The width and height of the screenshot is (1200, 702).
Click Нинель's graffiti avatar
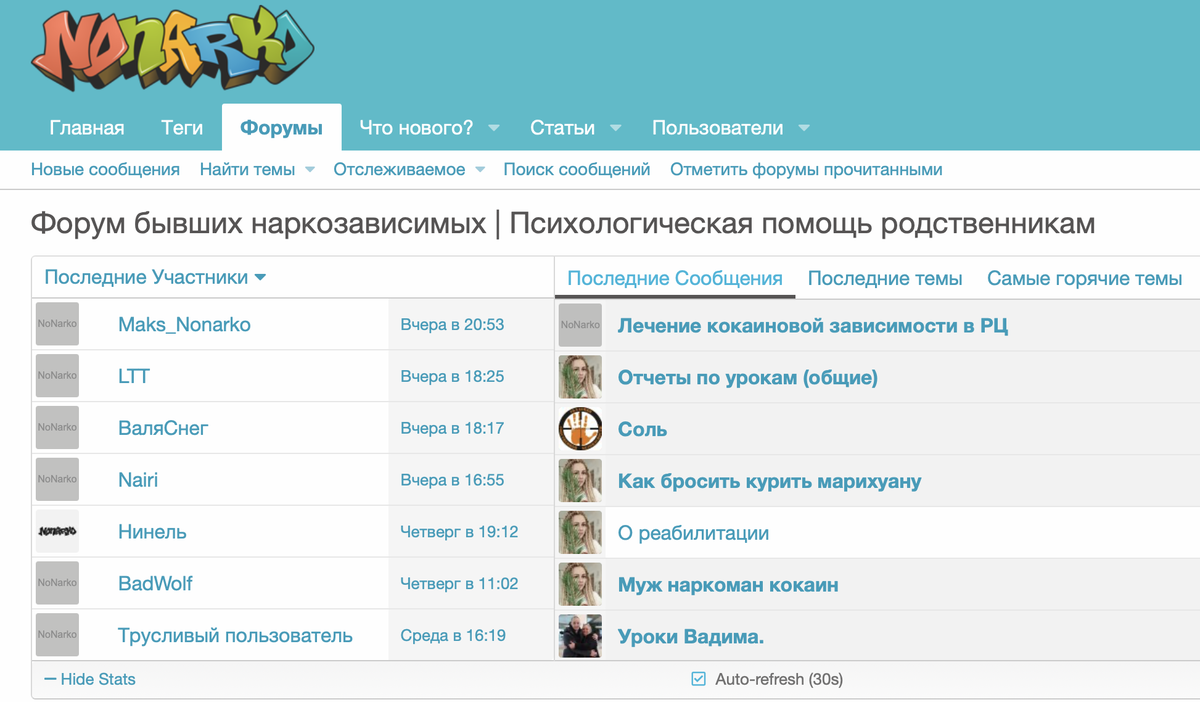point(56,531)
